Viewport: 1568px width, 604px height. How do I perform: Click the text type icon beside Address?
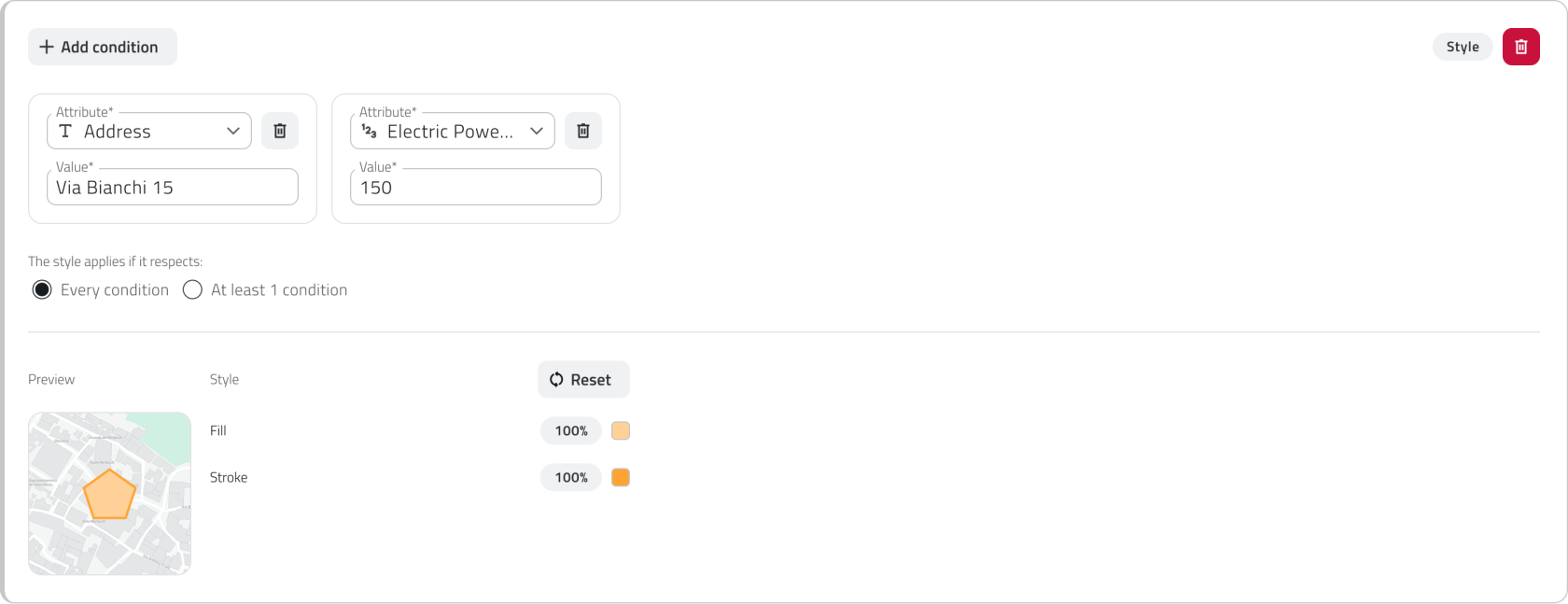click(65, 132)
